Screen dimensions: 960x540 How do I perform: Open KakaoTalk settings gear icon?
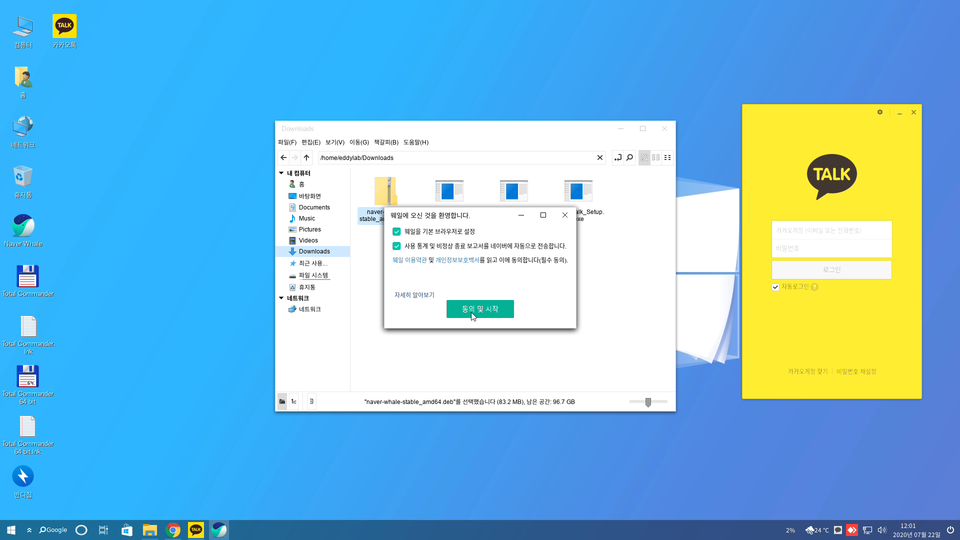pos(880,112)
